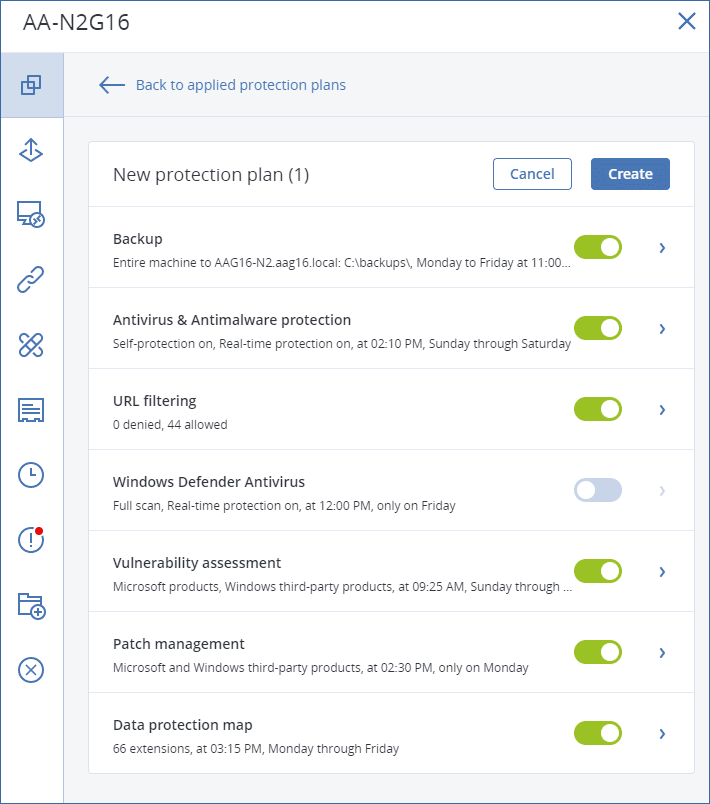Click the Create button
710x804 pixels.
pos(630,173)
